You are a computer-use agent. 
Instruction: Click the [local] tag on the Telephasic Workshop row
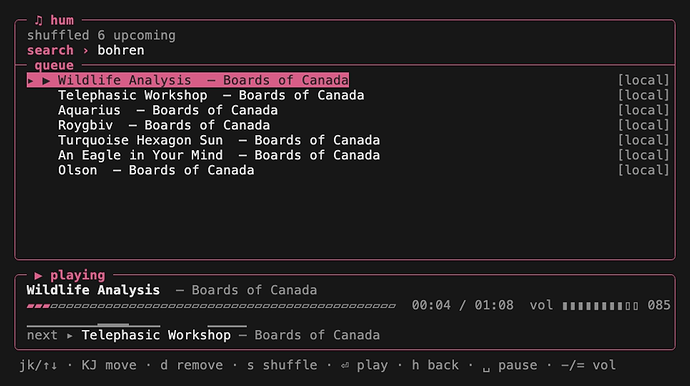click(x=643, y=96)
